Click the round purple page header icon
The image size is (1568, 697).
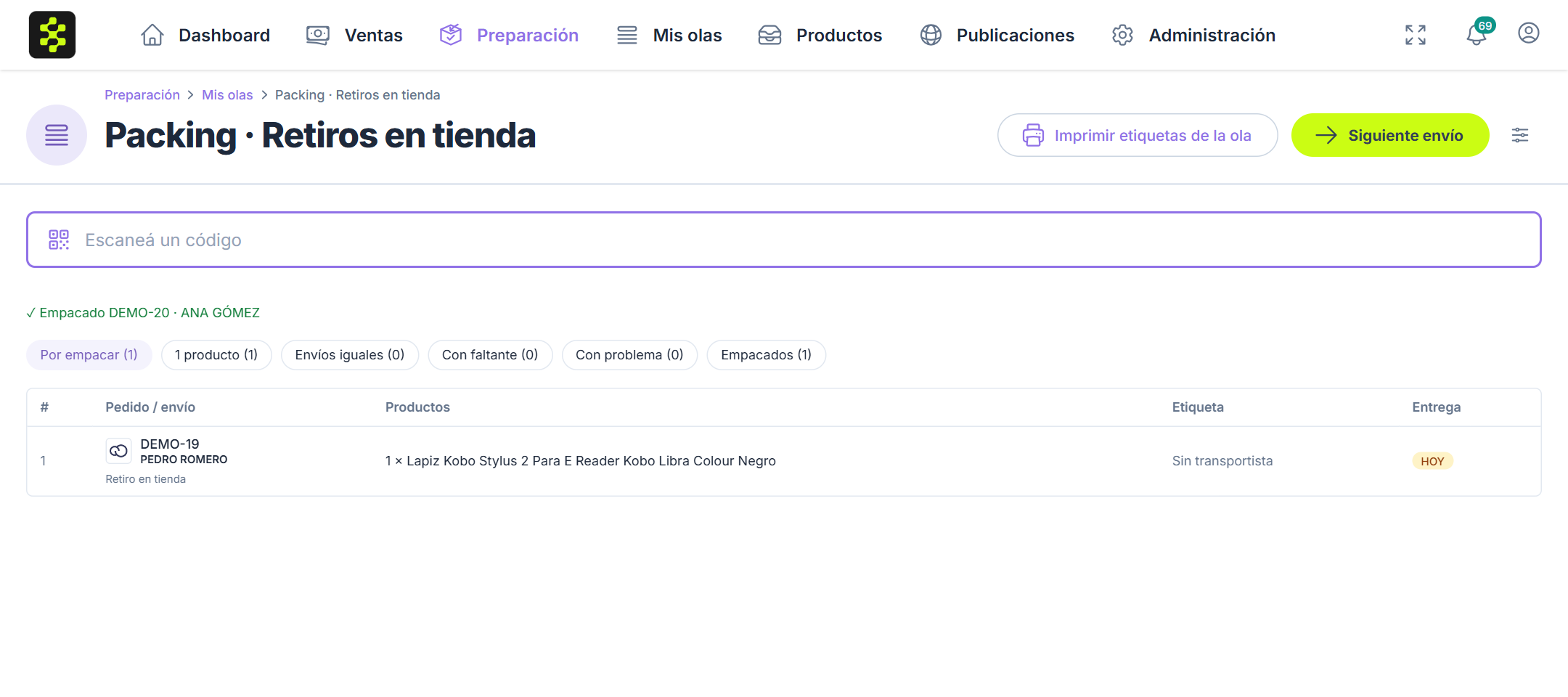tap(57, 135)
